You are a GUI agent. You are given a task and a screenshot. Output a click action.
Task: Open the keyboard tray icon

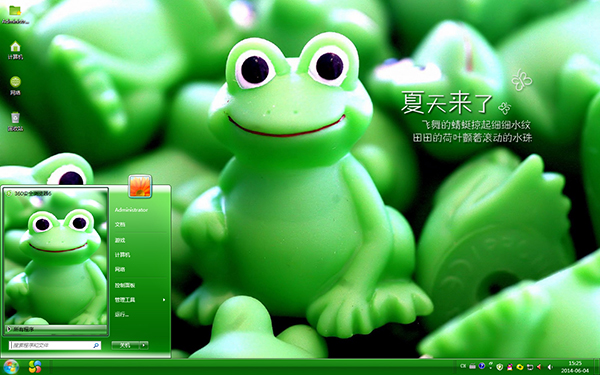[473, 367]
